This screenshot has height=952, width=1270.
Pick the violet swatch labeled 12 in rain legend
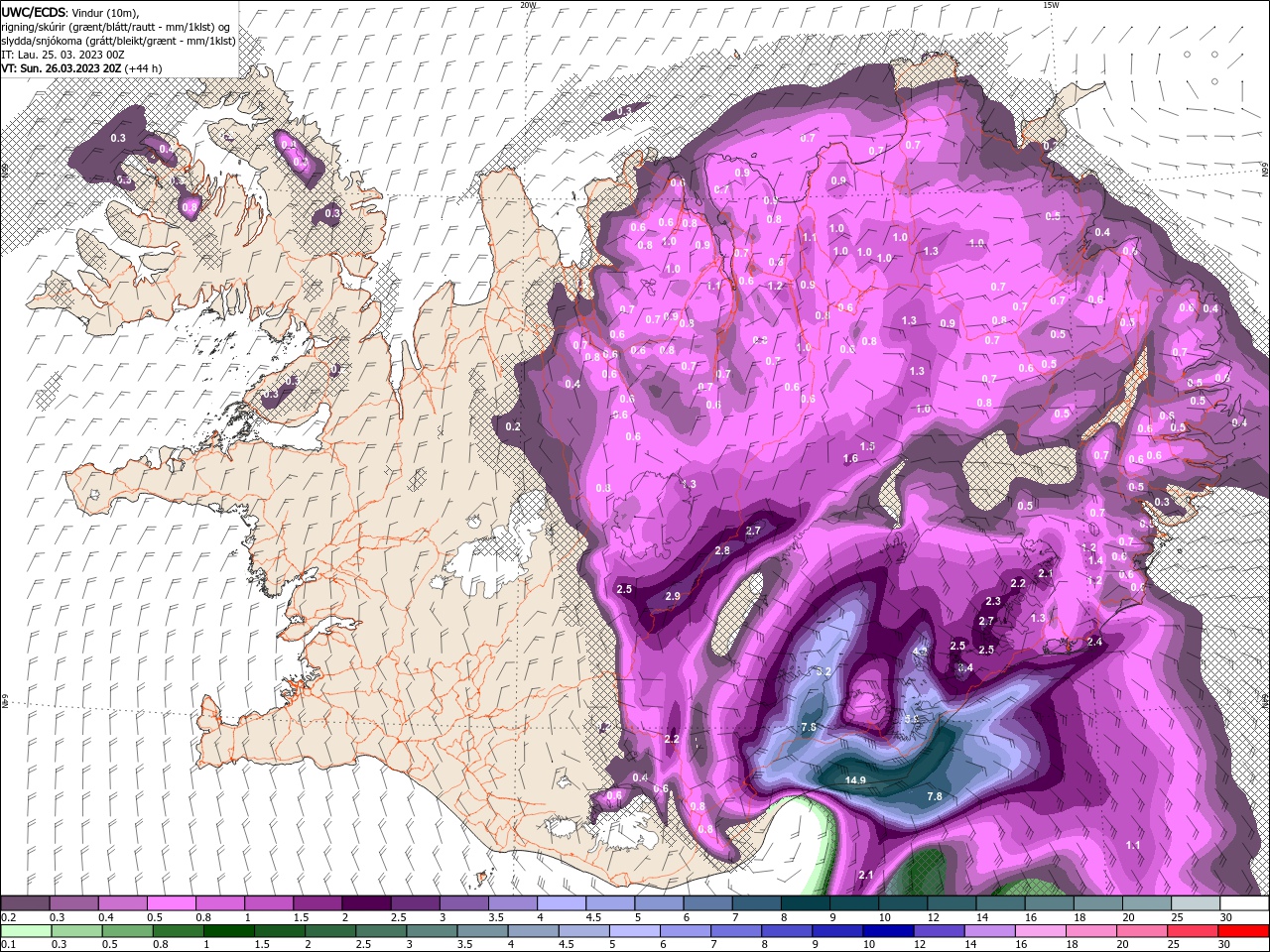[x=941, y=931]
